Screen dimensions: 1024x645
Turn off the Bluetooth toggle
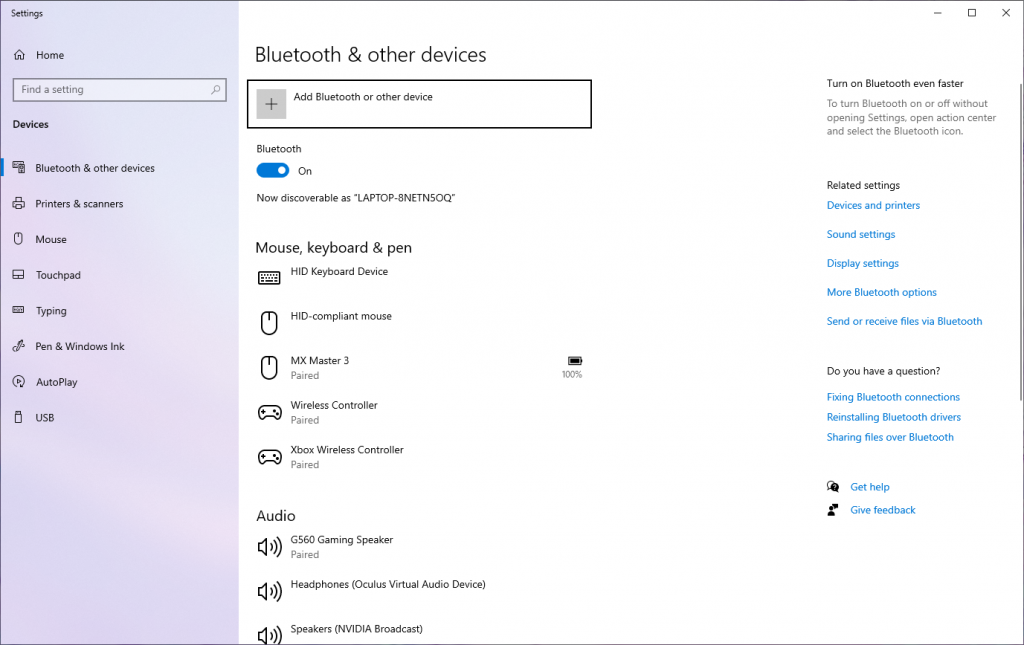click(x=273, y=171)
